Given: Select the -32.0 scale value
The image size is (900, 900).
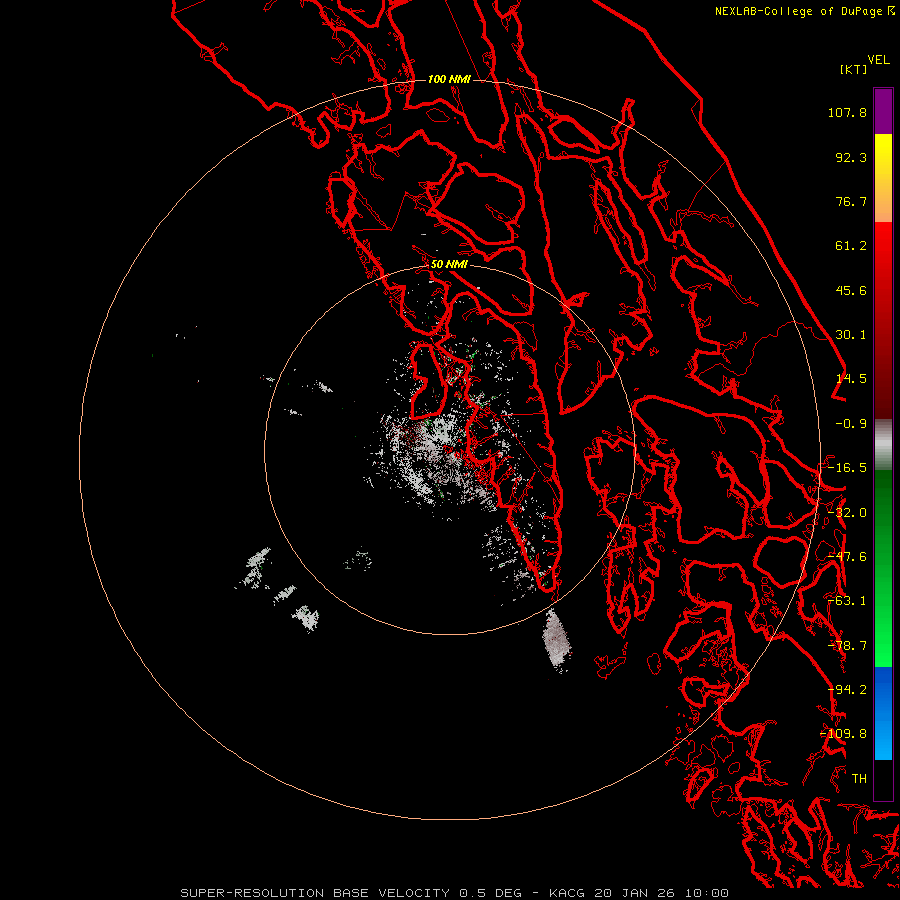Looking at the screenshot, I should point(847,513).
